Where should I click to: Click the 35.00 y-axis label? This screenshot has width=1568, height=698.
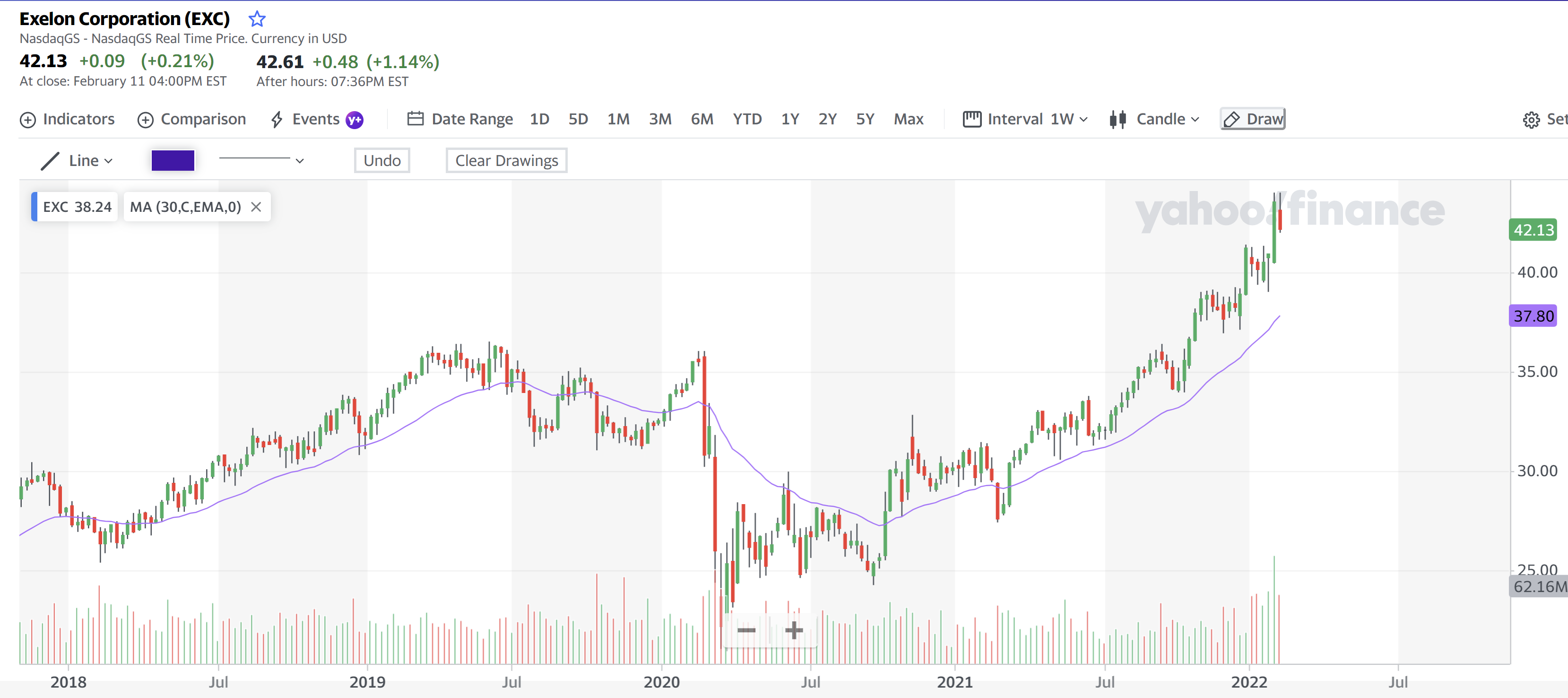[1537, 372]
